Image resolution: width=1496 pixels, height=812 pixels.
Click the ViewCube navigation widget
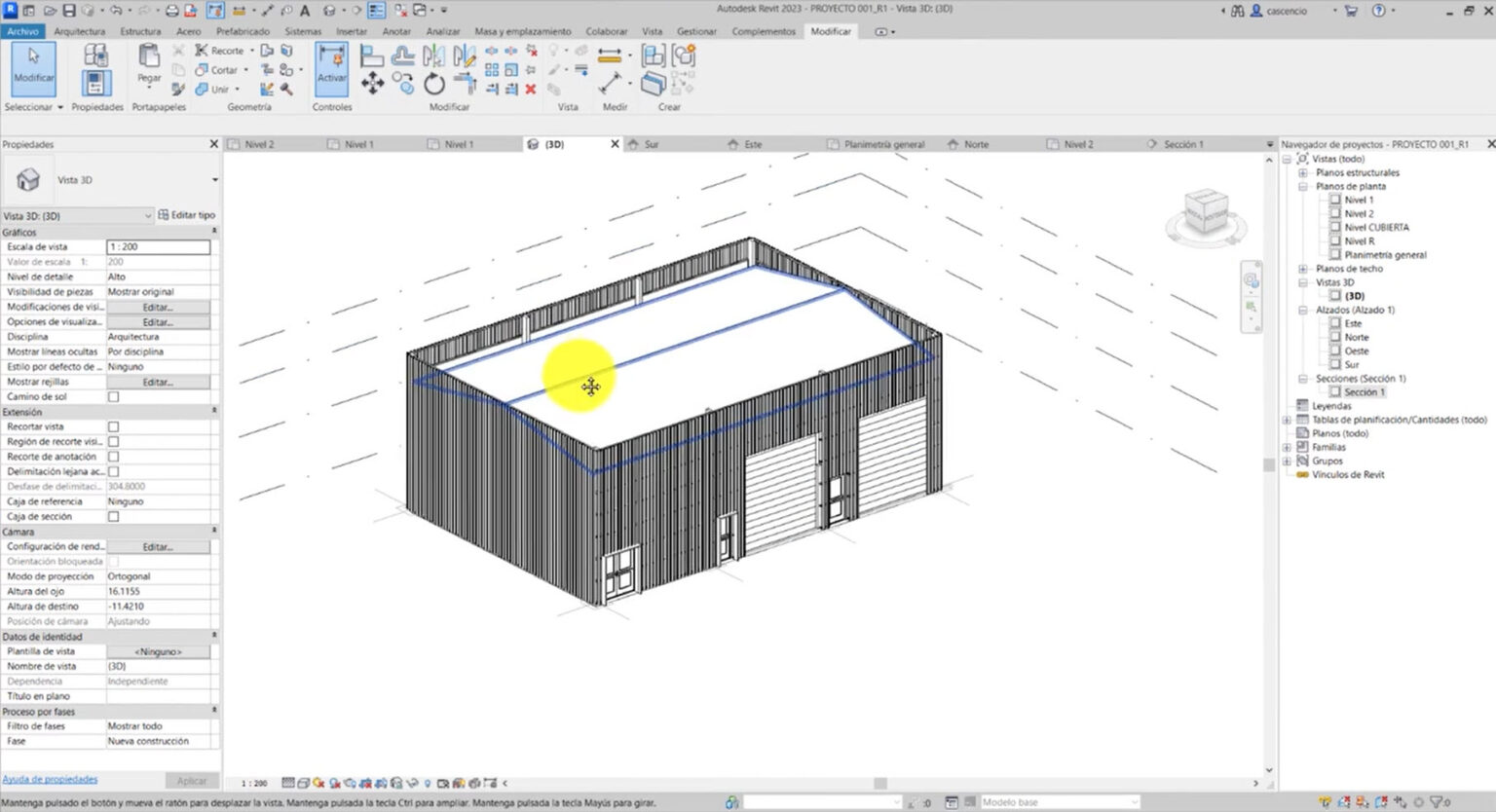click(x=1206, y=214)
